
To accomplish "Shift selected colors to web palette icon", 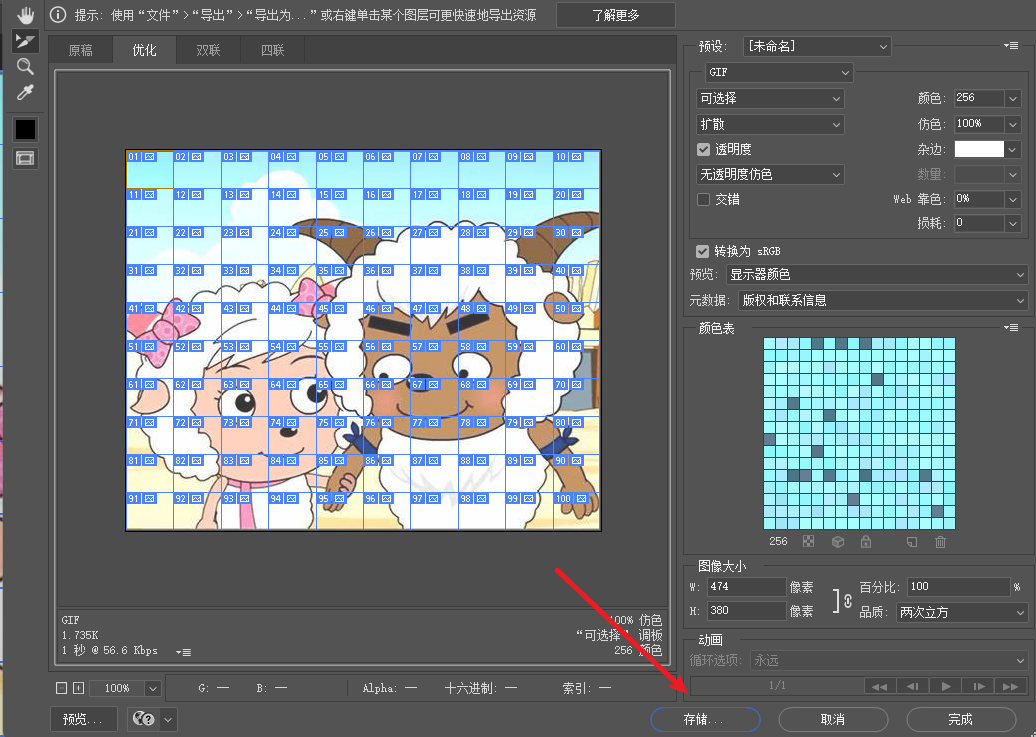I will (x=838, y=541).
